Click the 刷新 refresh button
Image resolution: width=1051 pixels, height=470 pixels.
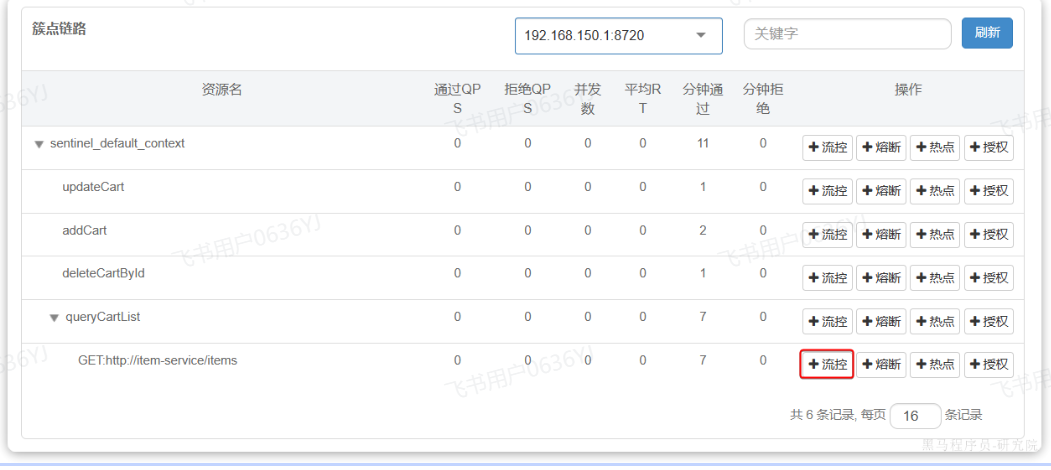coord(987,33)
